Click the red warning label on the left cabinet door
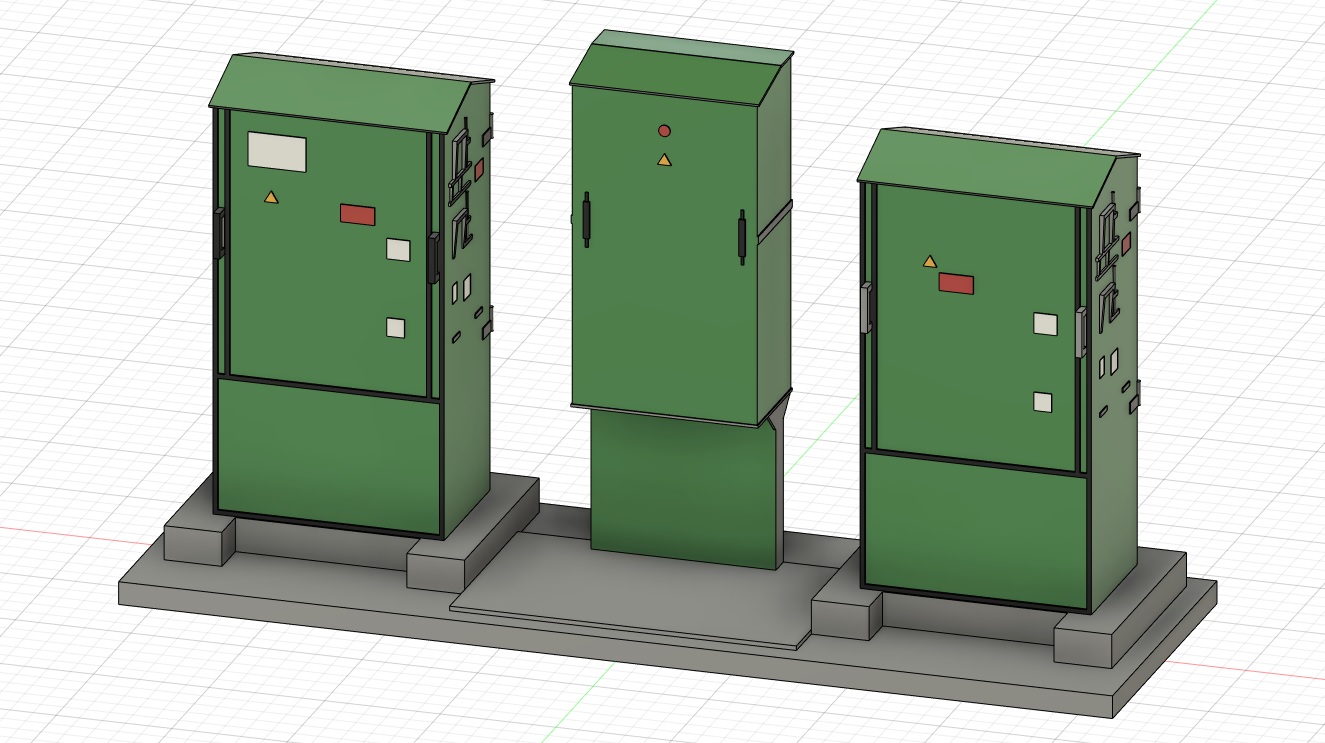This screenshot has width=1325, height=743. tap(357, 214)
